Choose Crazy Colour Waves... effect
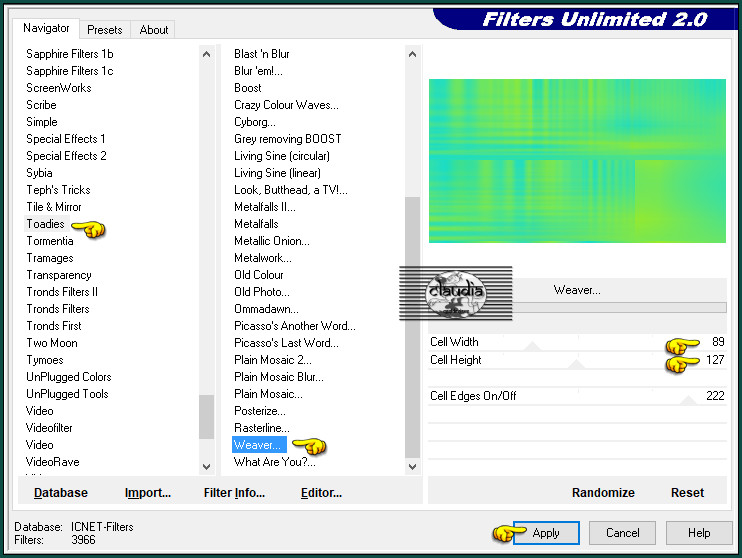 (286, 105)
